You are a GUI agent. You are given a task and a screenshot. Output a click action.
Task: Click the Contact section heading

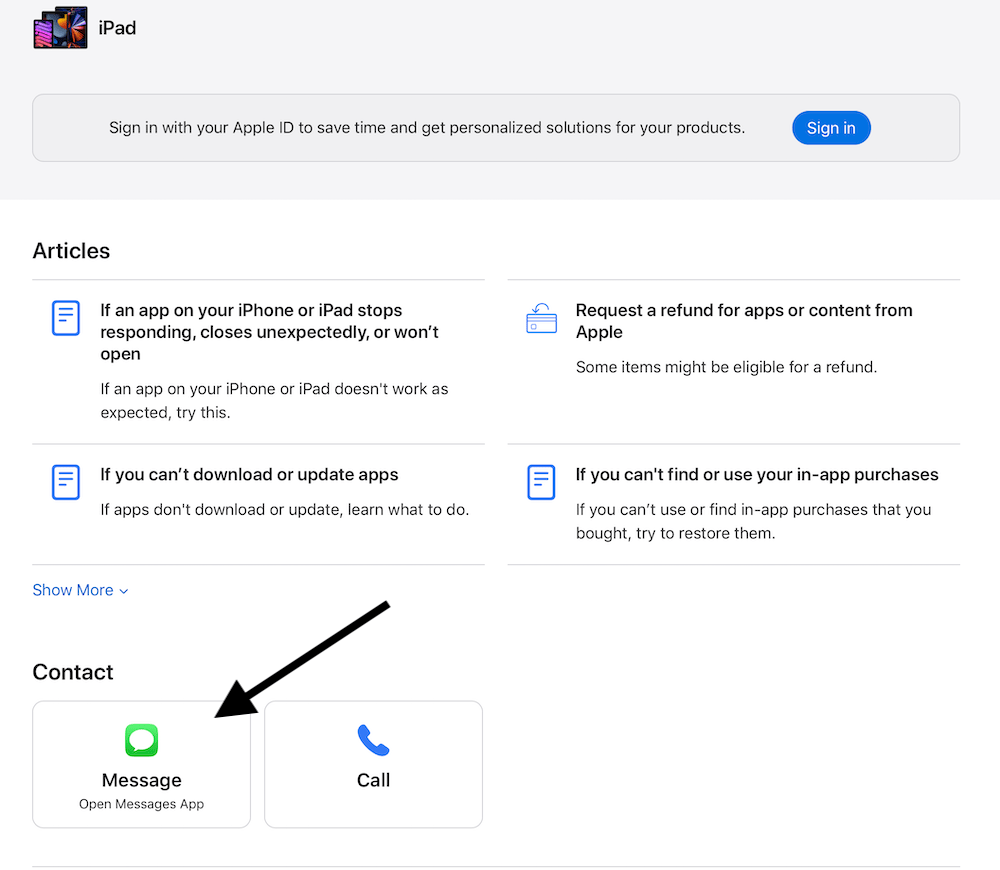pyautogui.click(x=73, y=672)
